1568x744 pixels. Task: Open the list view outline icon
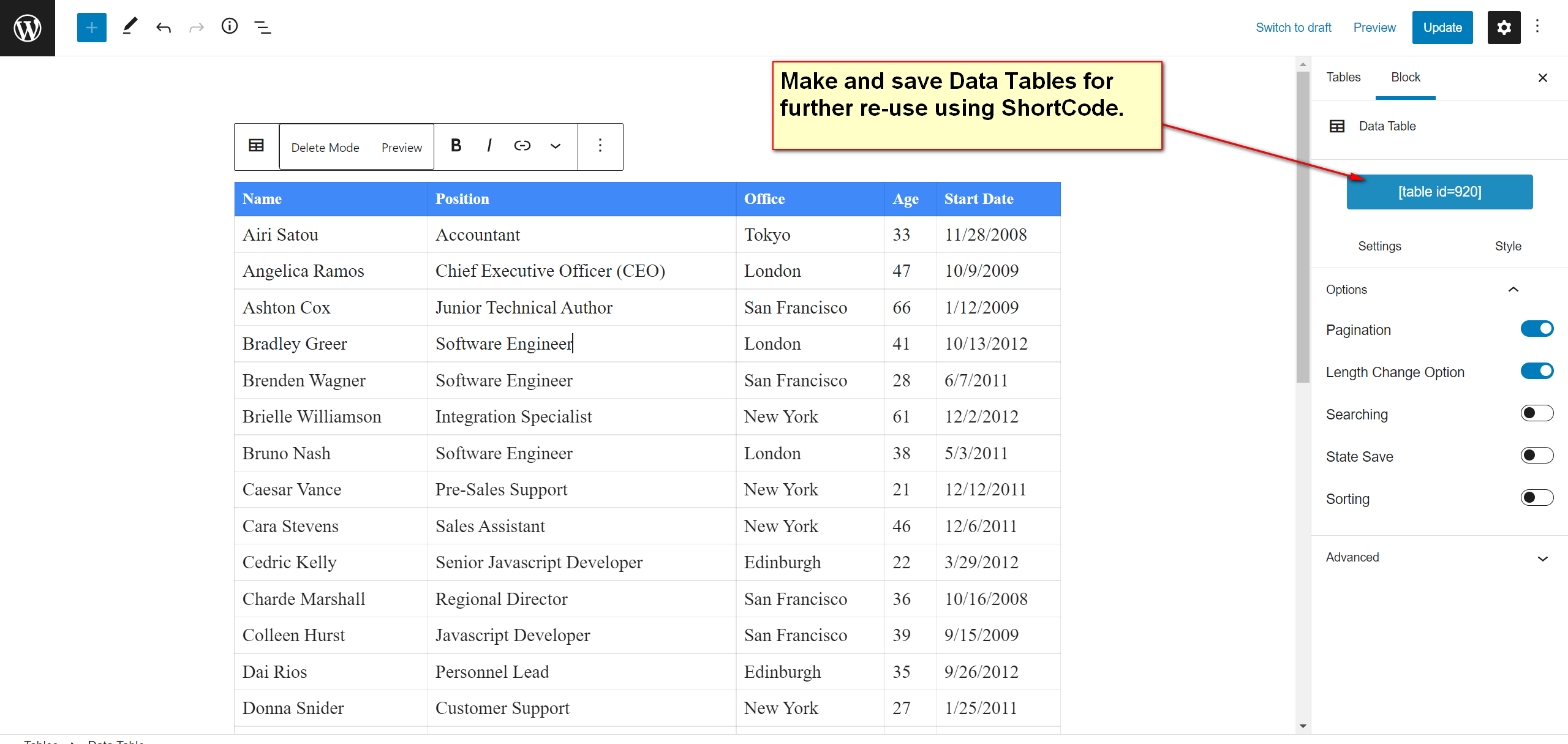coord(263,28)
